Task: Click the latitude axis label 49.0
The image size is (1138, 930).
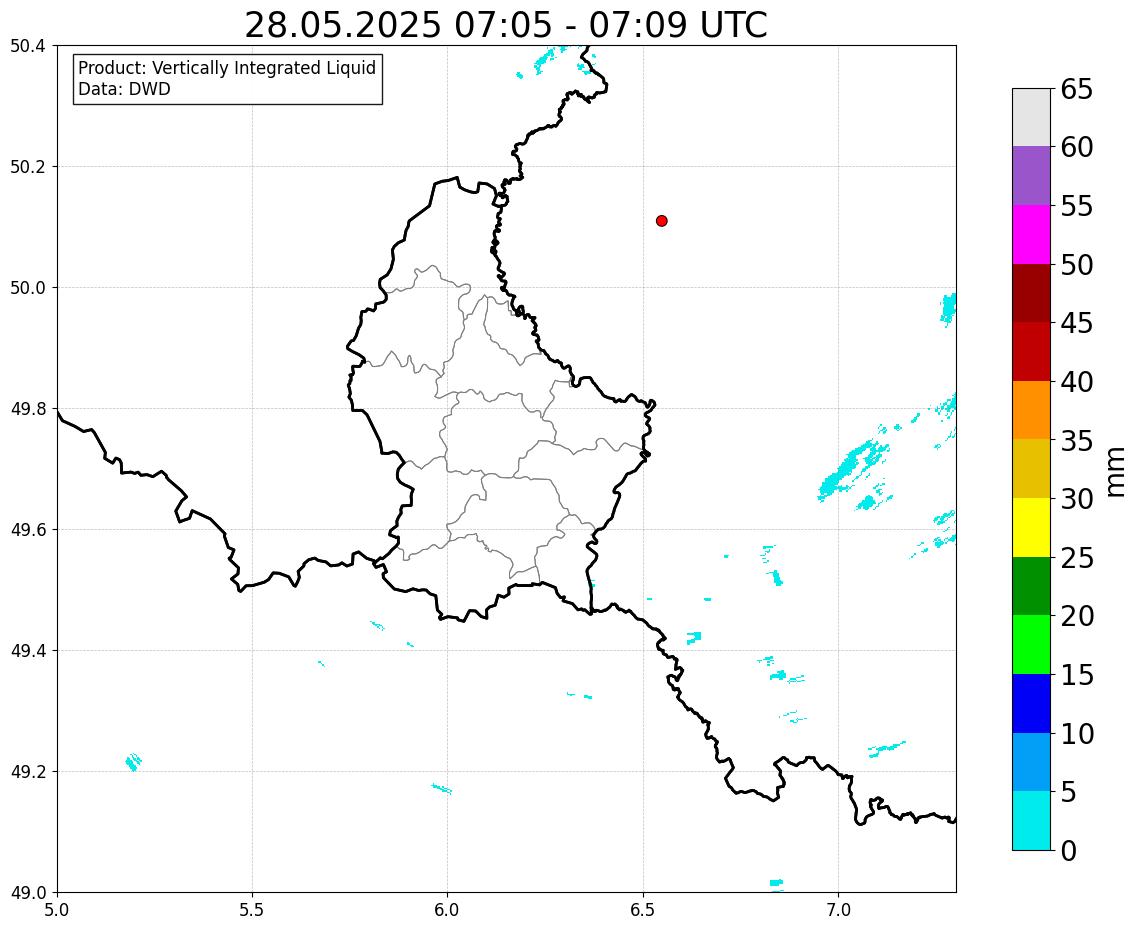Action: (x=28, y=892)
